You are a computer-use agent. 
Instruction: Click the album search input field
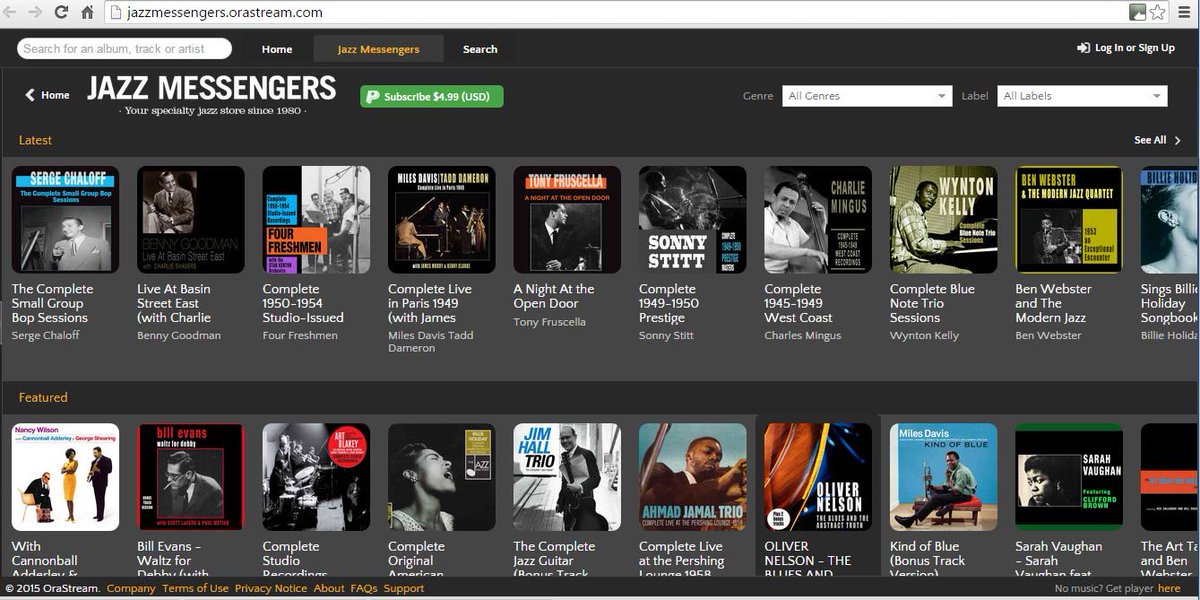pos(124,48)
